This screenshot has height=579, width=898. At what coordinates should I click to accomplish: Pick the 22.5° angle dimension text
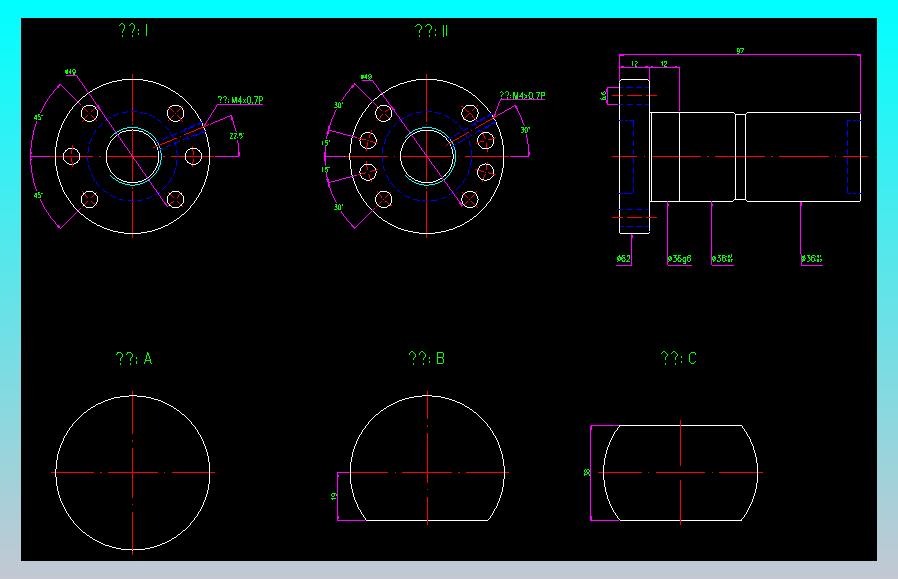pos(237,136)
